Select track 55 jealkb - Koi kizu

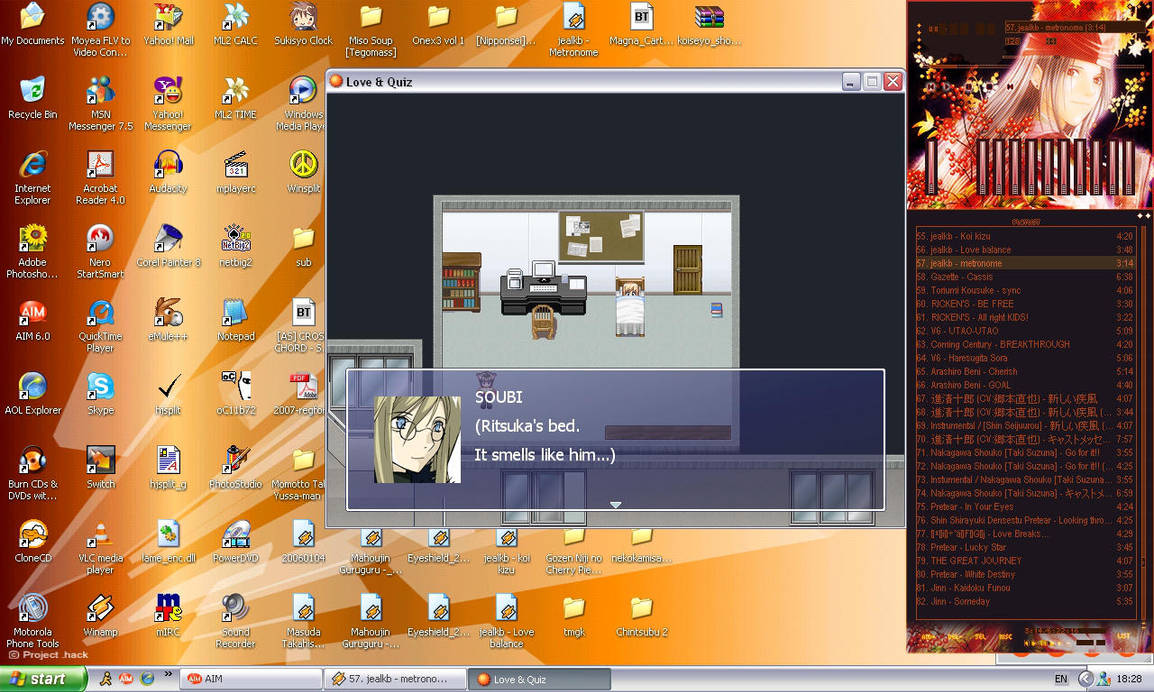(x=1024, y=236)
